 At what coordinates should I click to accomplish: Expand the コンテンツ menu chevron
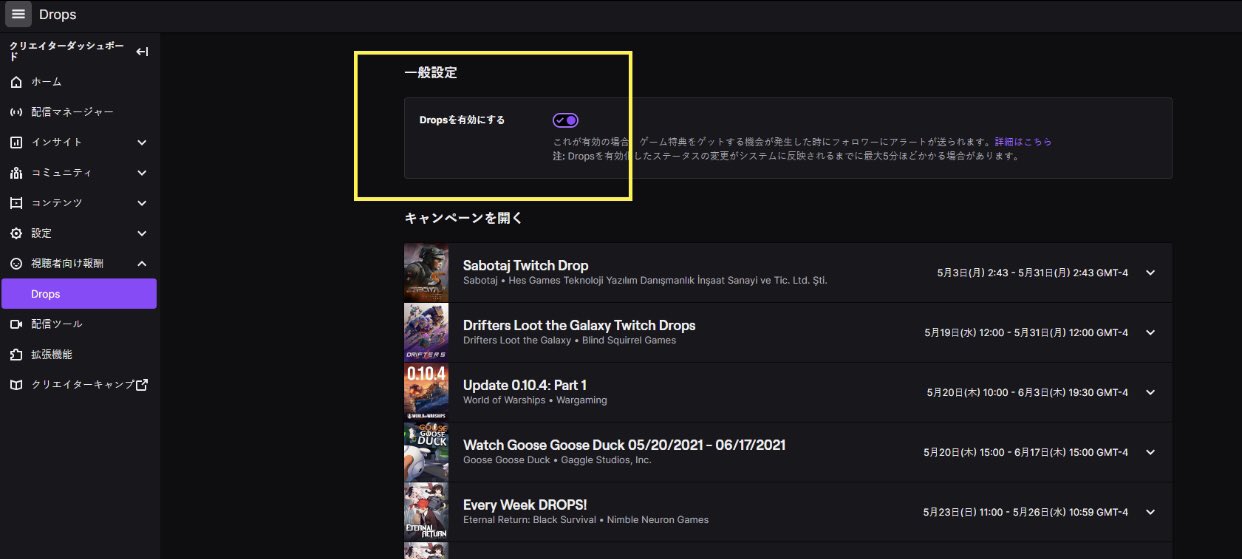tap(142, 203)
